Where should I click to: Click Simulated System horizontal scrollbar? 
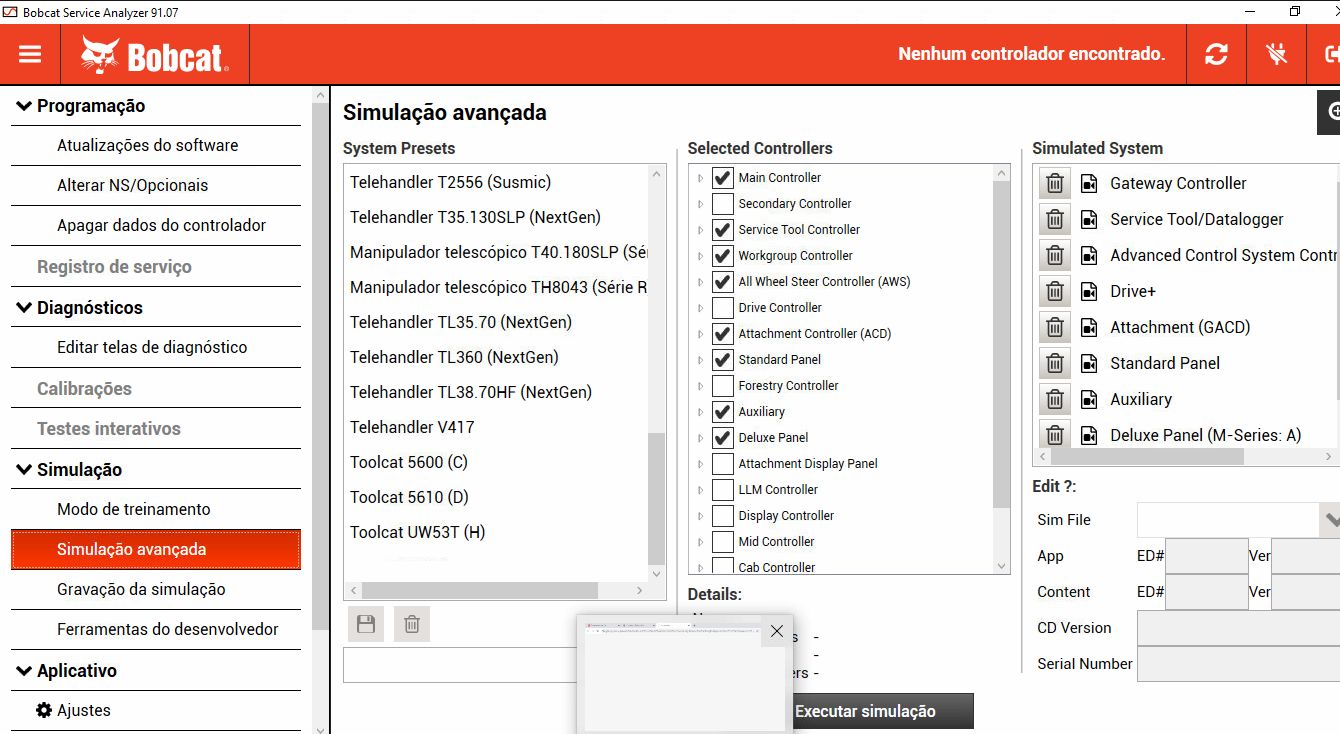[x=1147, y=457]
